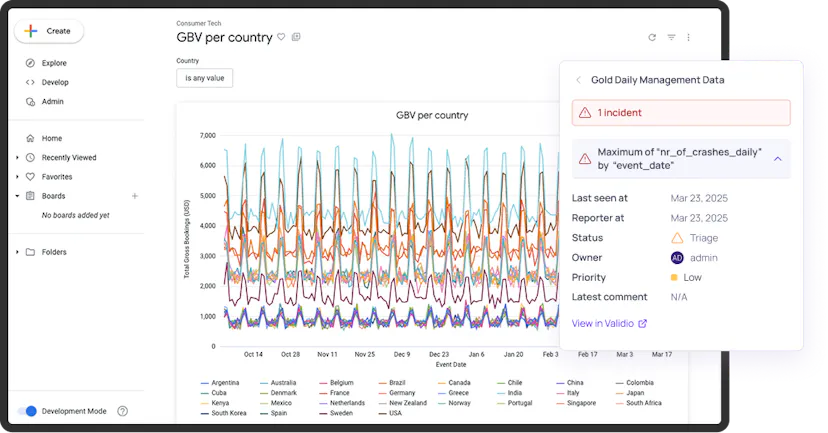Click the Develop code brackets icon
This screenshot has width=828, height=433.
(x=30, y=82)
